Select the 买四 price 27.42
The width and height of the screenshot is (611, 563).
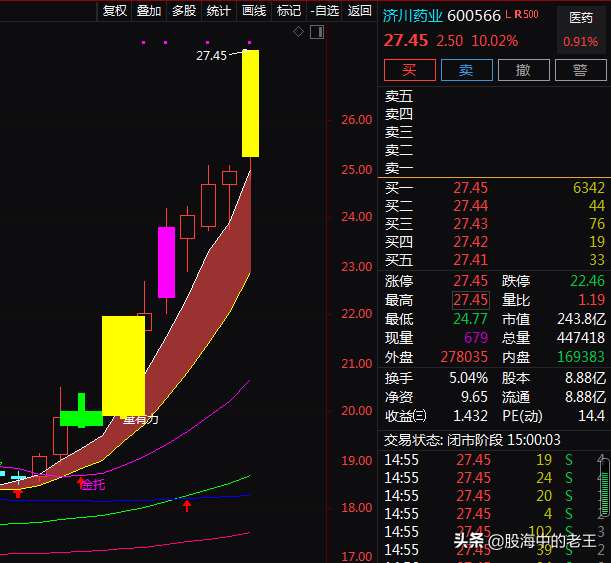(470, 242)
